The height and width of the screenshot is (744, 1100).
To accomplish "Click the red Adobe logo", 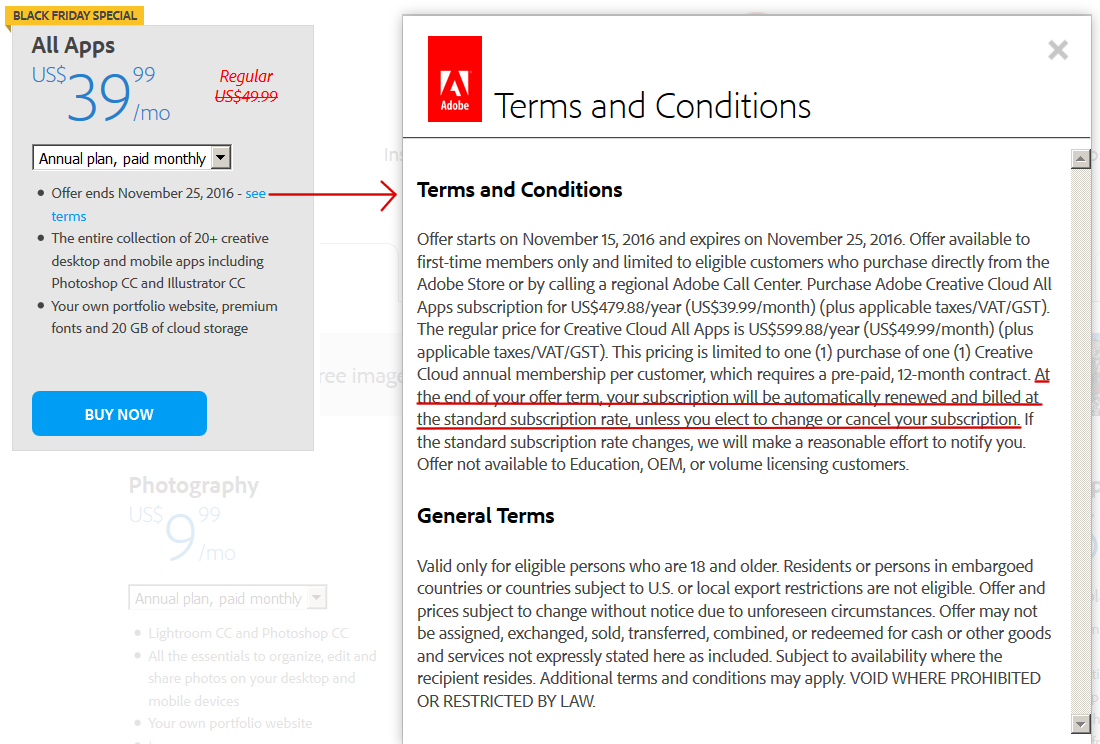I will pos(455,79).
